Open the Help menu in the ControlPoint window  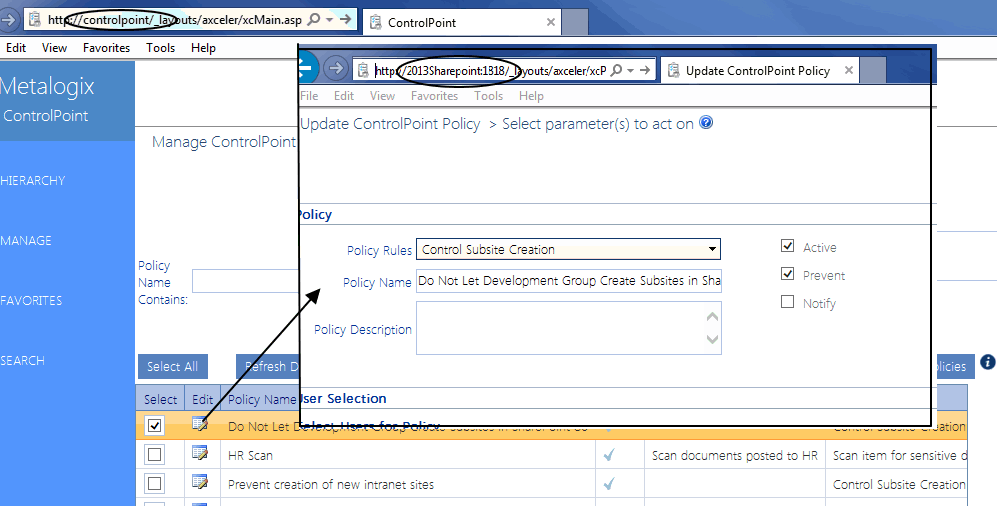point(203,48)
